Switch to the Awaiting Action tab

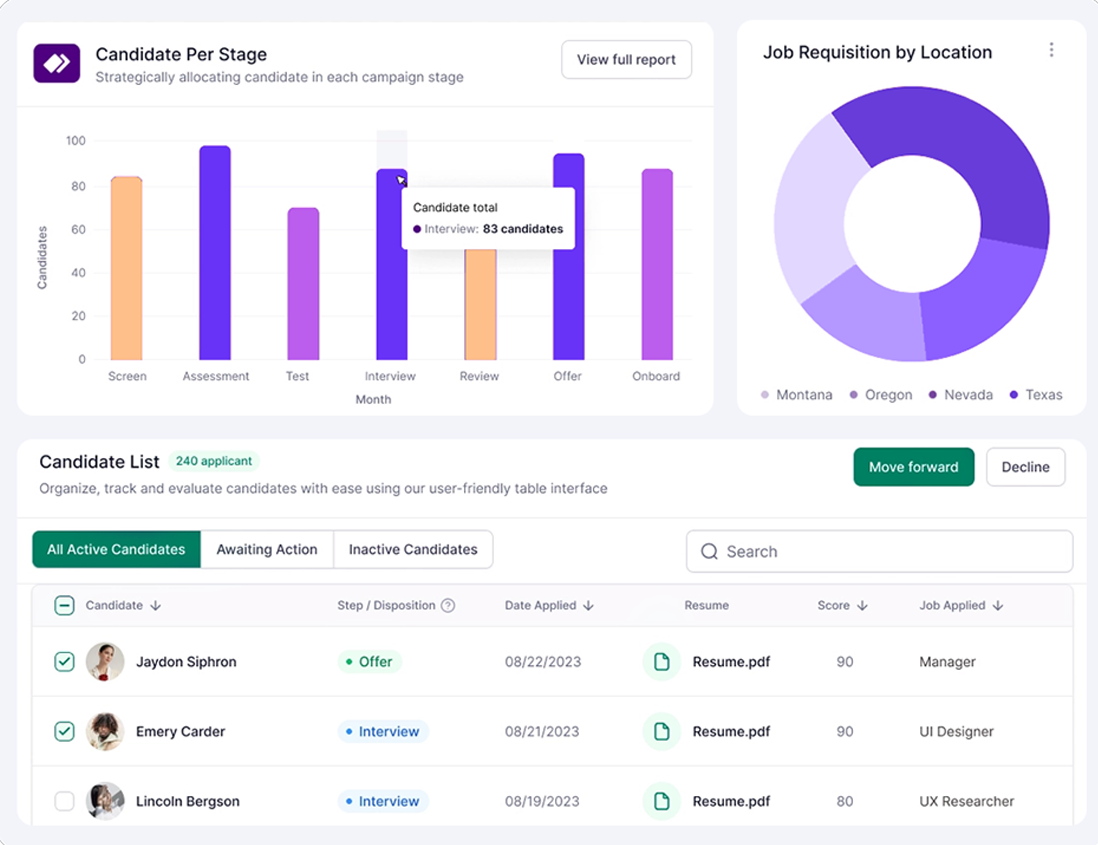(267, 549)
